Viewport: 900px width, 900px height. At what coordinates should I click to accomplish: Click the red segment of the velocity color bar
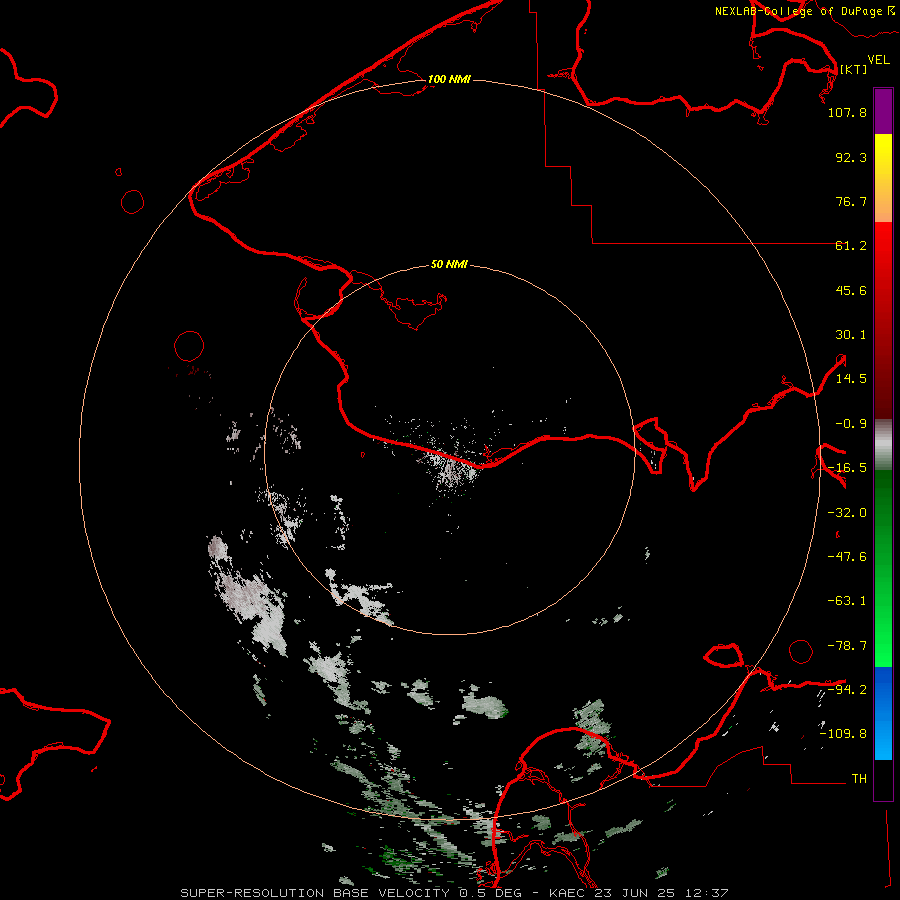pyautogui.click(x=883, y=320)
